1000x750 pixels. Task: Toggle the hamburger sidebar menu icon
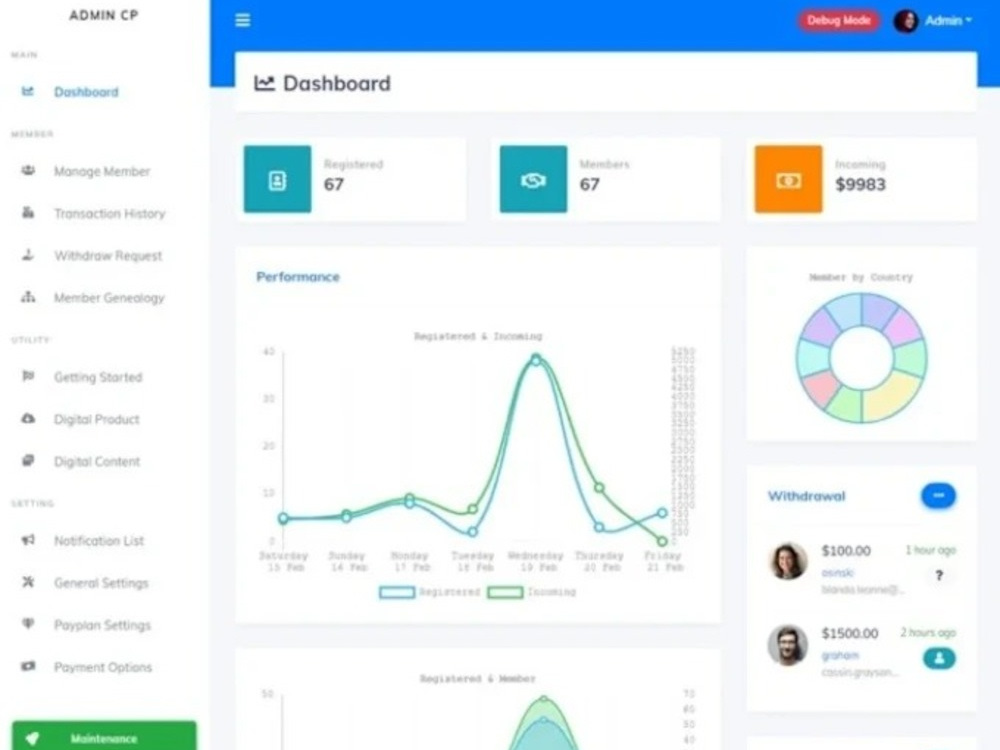[242, 20]
